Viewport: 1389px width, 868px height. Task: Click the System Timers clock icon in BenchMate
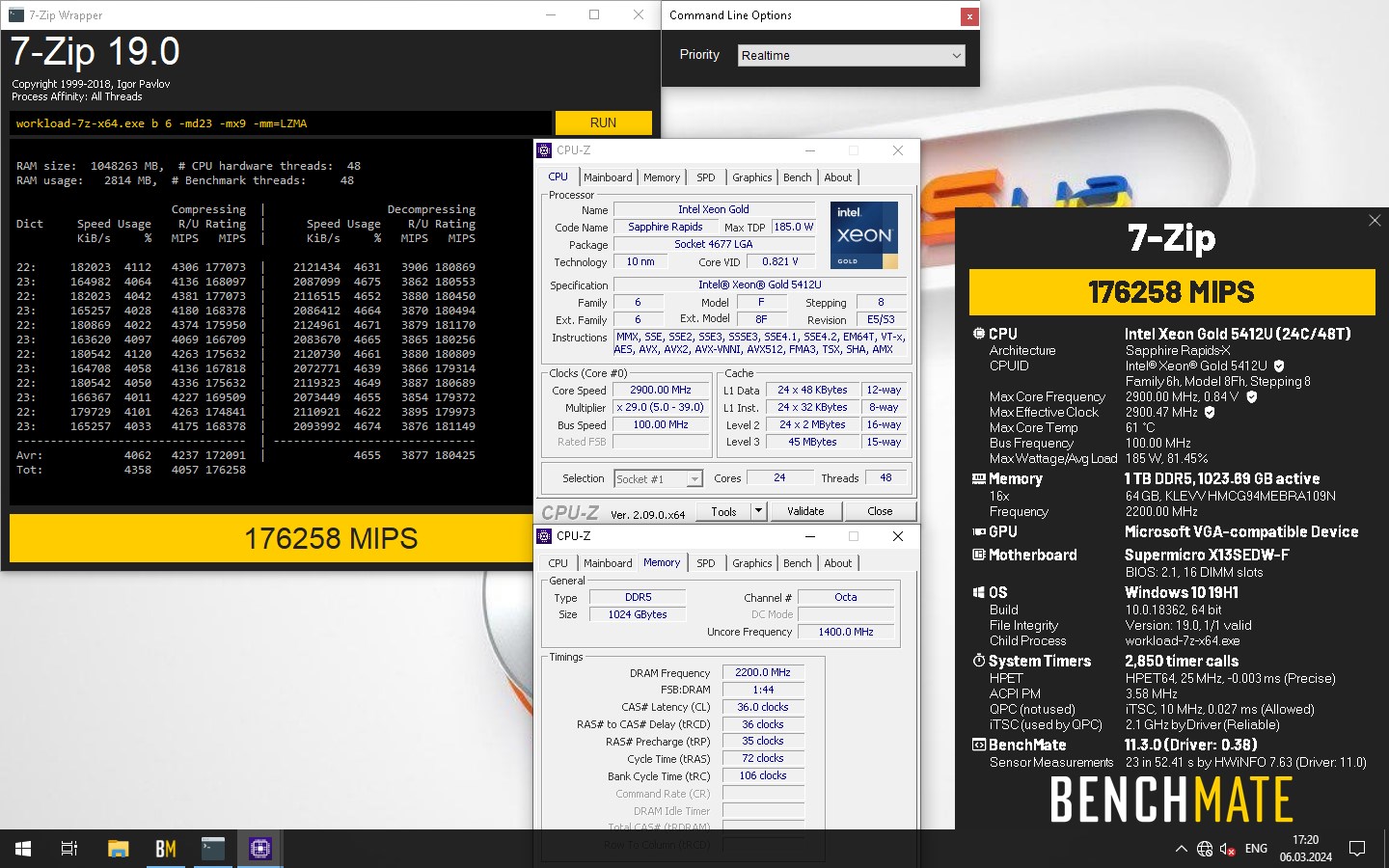point(979,661)
